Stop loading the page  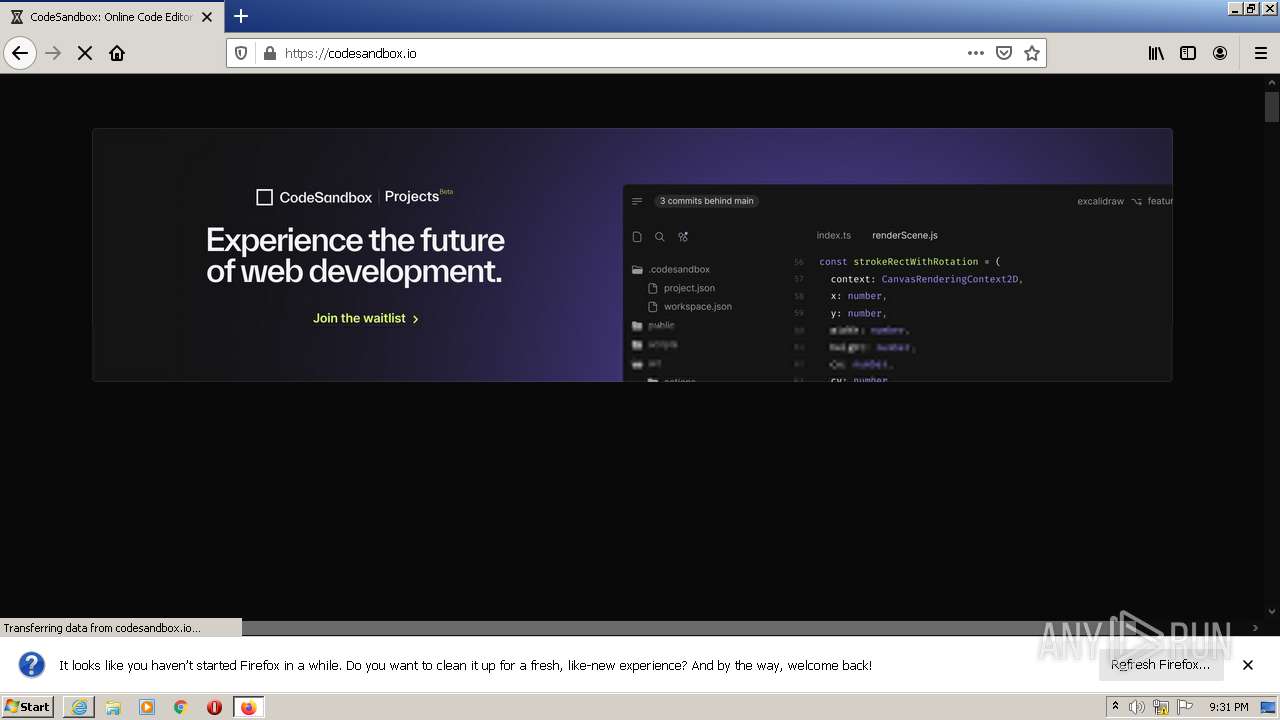coord(85,53)
